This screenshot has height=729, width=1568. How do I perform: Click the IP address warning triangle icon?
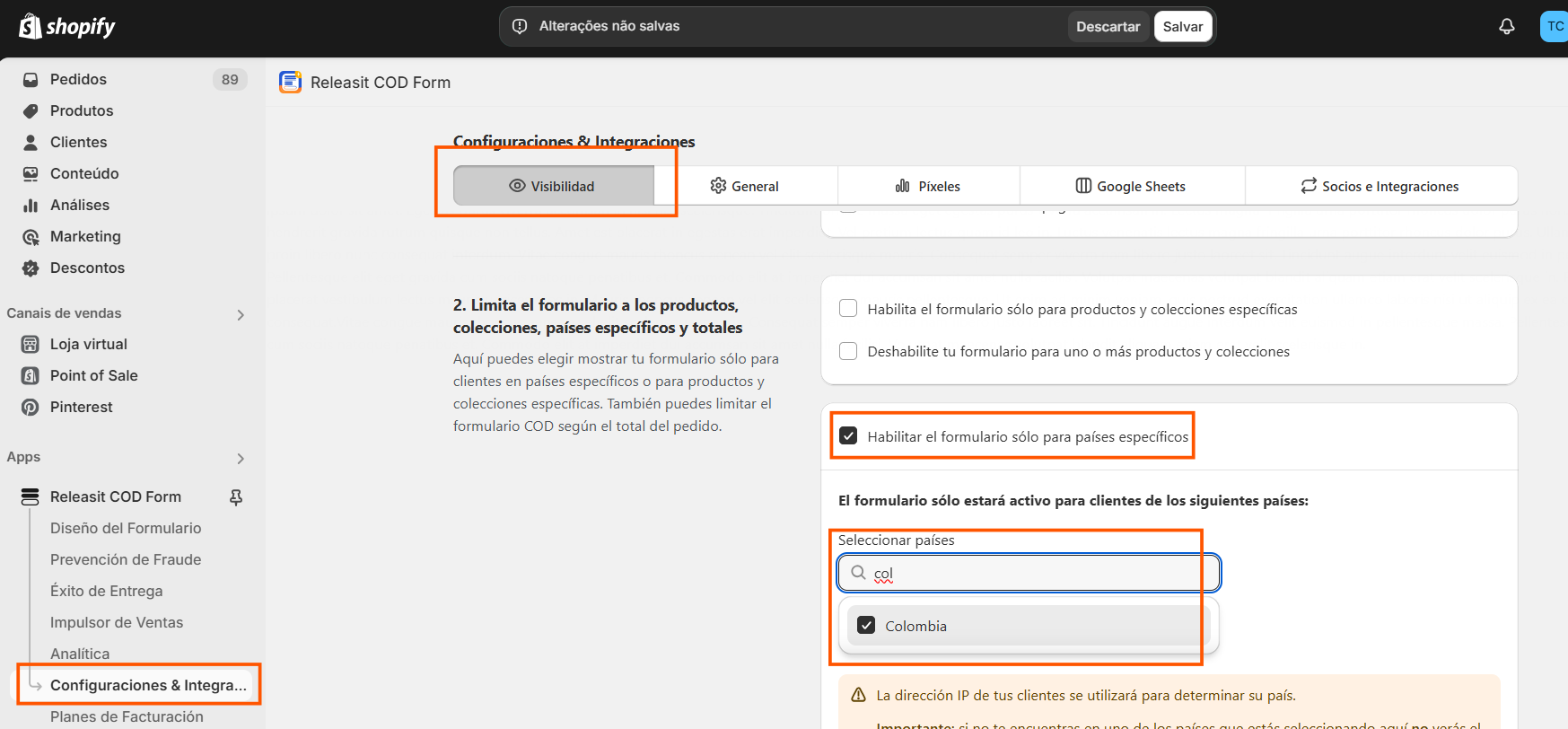858,695
